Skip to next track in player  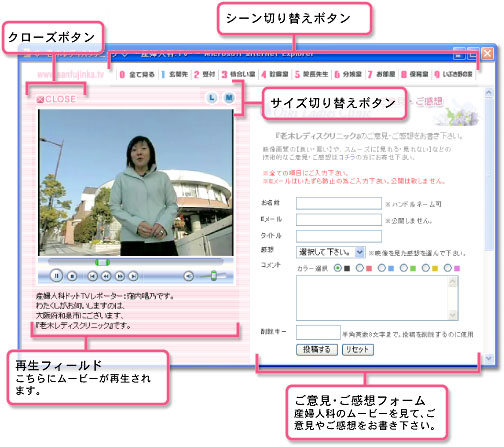(133, 276)
